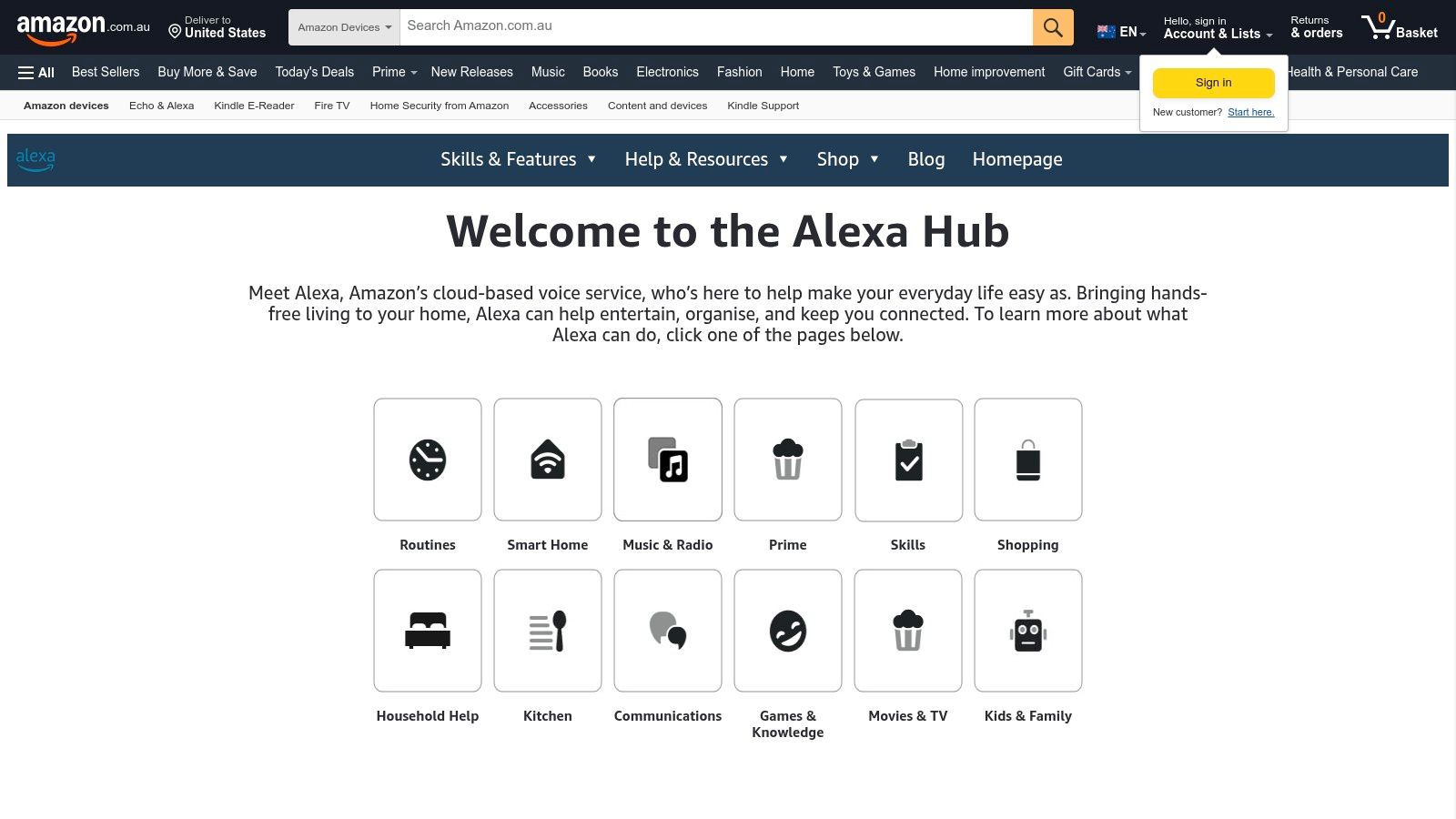The image size is (1456, 819).
Task: Click the Kids & Family label text
Action: pyautogui.click(x=1028, y=716)
